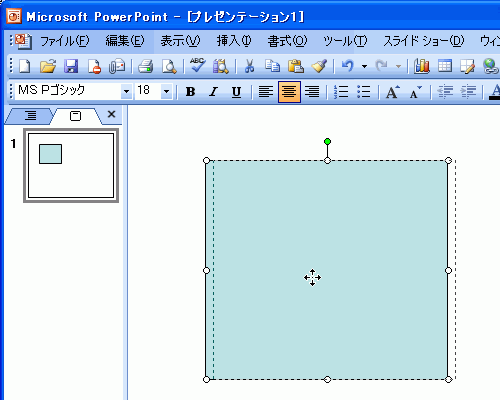This screenshot has width=500, height=400.
Task: Click the top-center resize handle of rectangle
Action: click(x=327, y=161)
